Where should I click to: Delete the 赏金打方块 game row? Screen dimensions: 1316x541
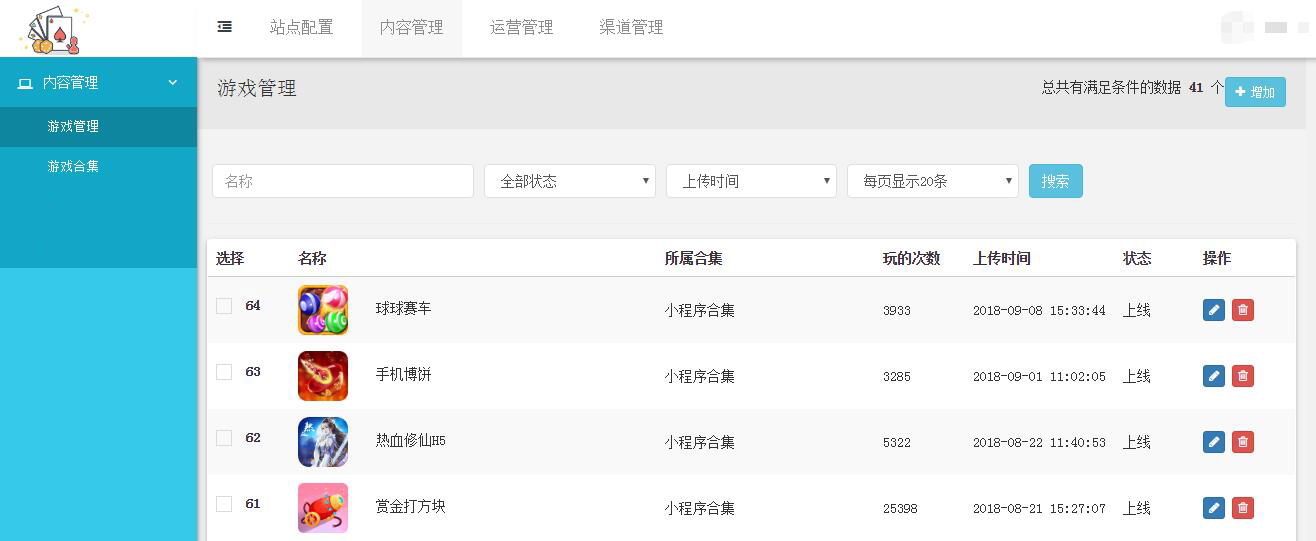[x=1242, y=508]
